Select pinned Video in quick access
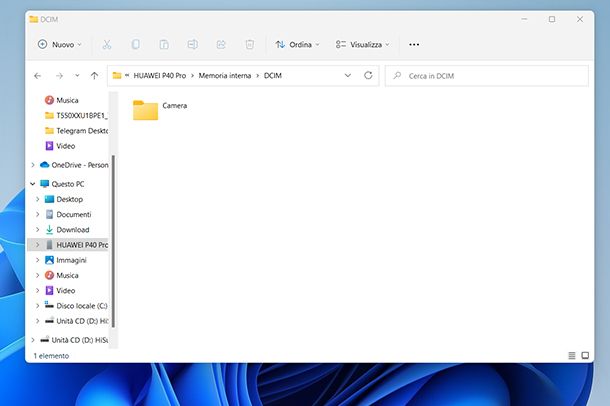 tap(60, 146)
